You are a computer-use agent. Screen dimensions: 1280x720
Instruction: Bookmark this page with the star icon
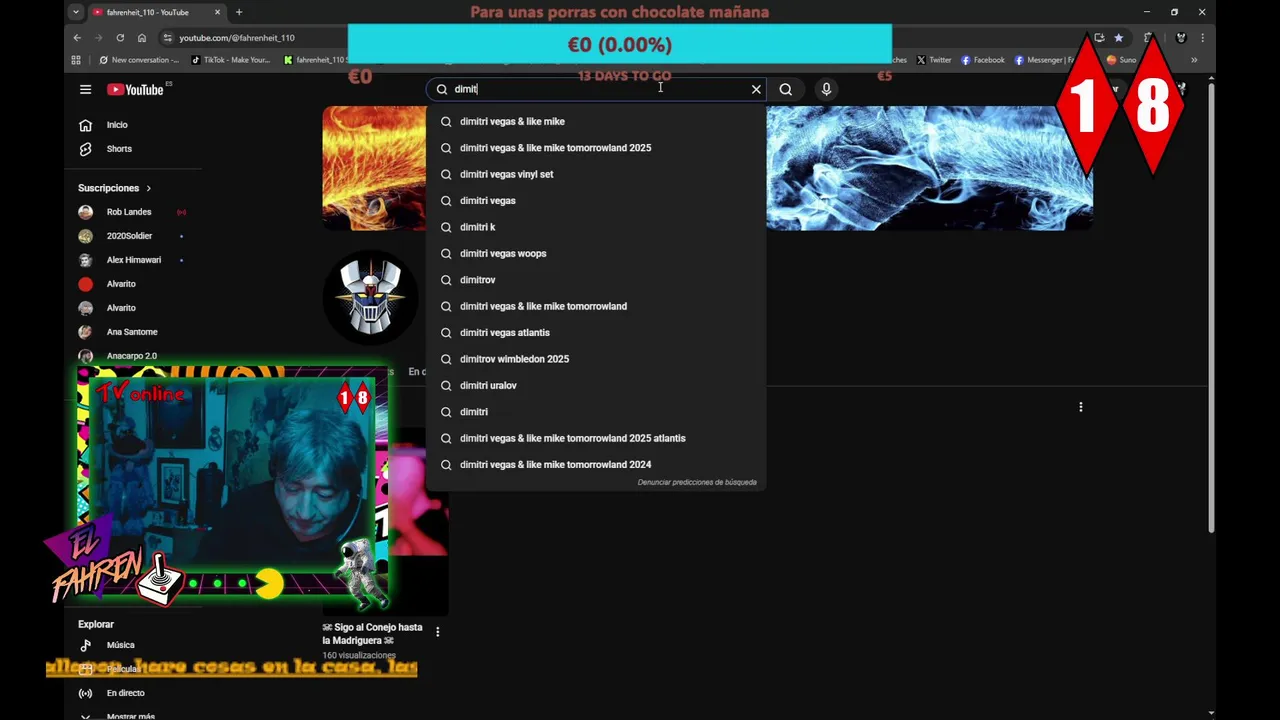1119,38
